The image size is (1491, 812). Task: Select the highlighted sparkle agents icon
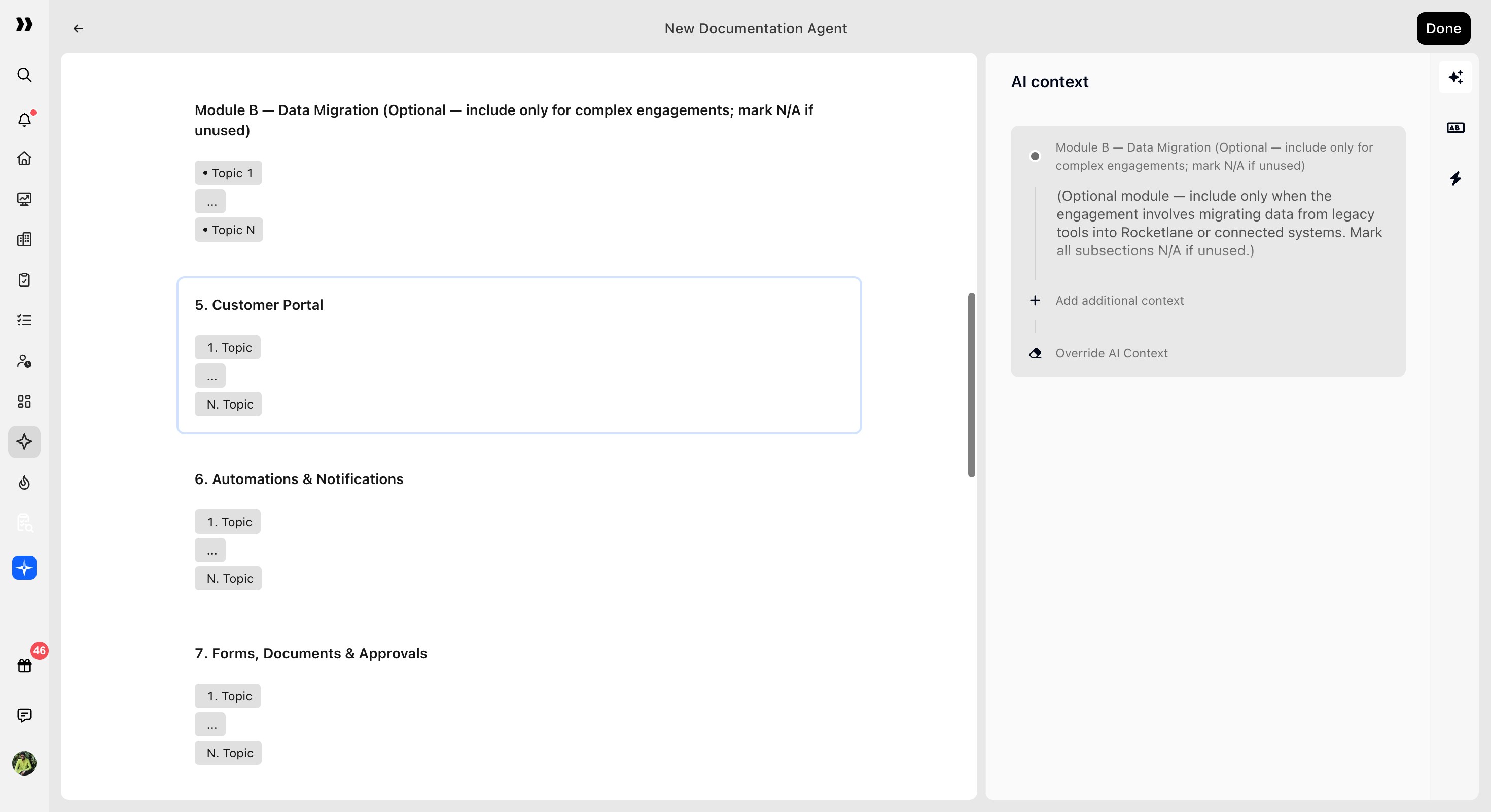click(24, 442)
